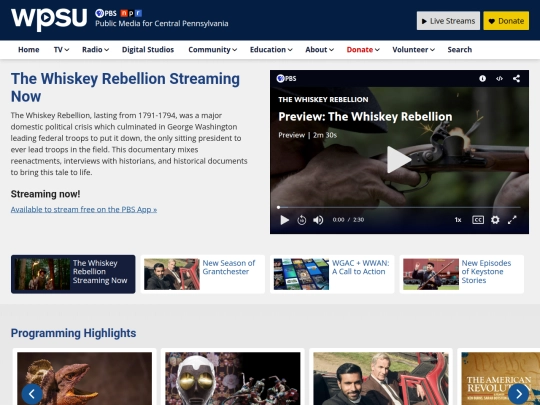Viewport: 540px width, 405px height.
Task: Open the video info icon
Action: [482, 79]
